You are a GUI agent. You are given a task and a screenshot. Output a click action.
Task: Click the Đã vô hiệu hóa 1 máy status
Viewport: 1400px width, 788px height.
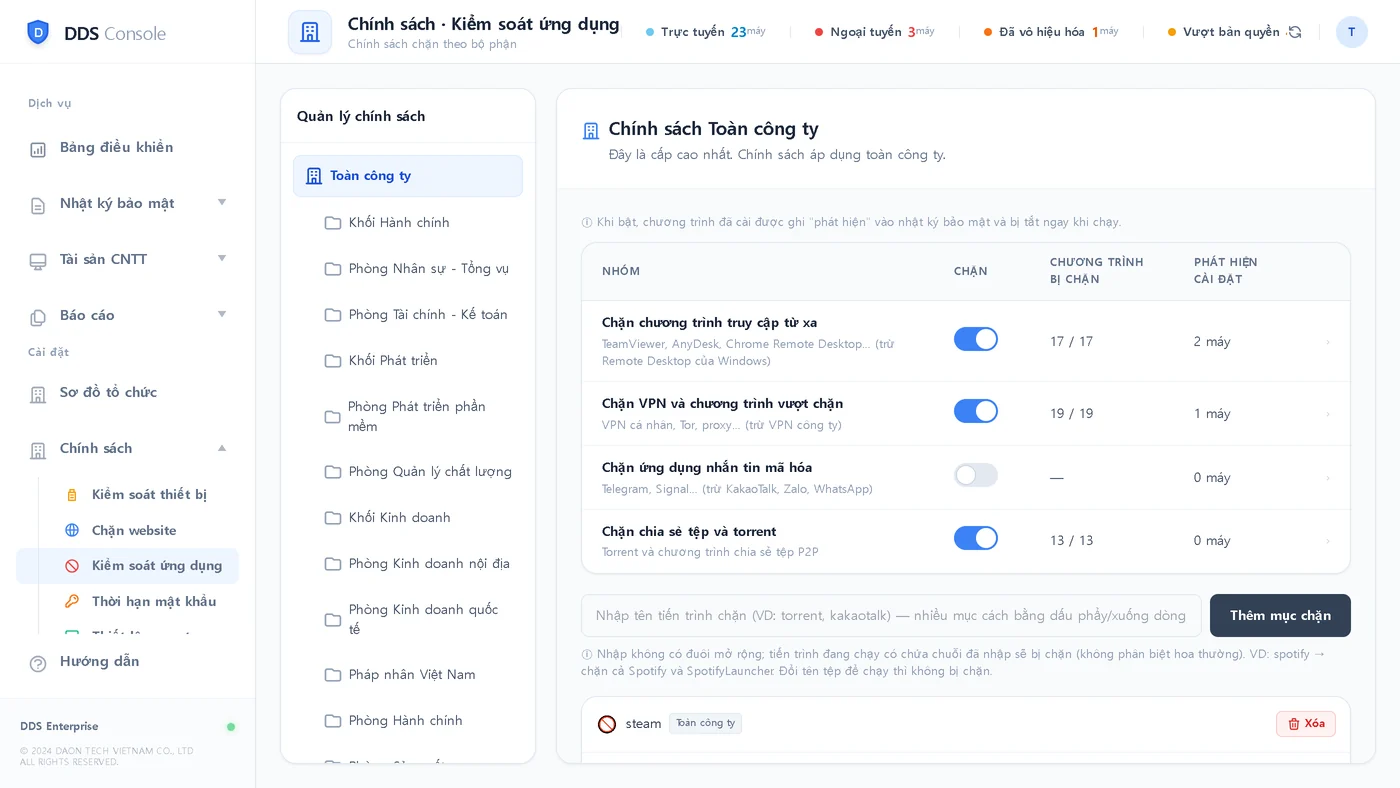(x=1051, y=32)
